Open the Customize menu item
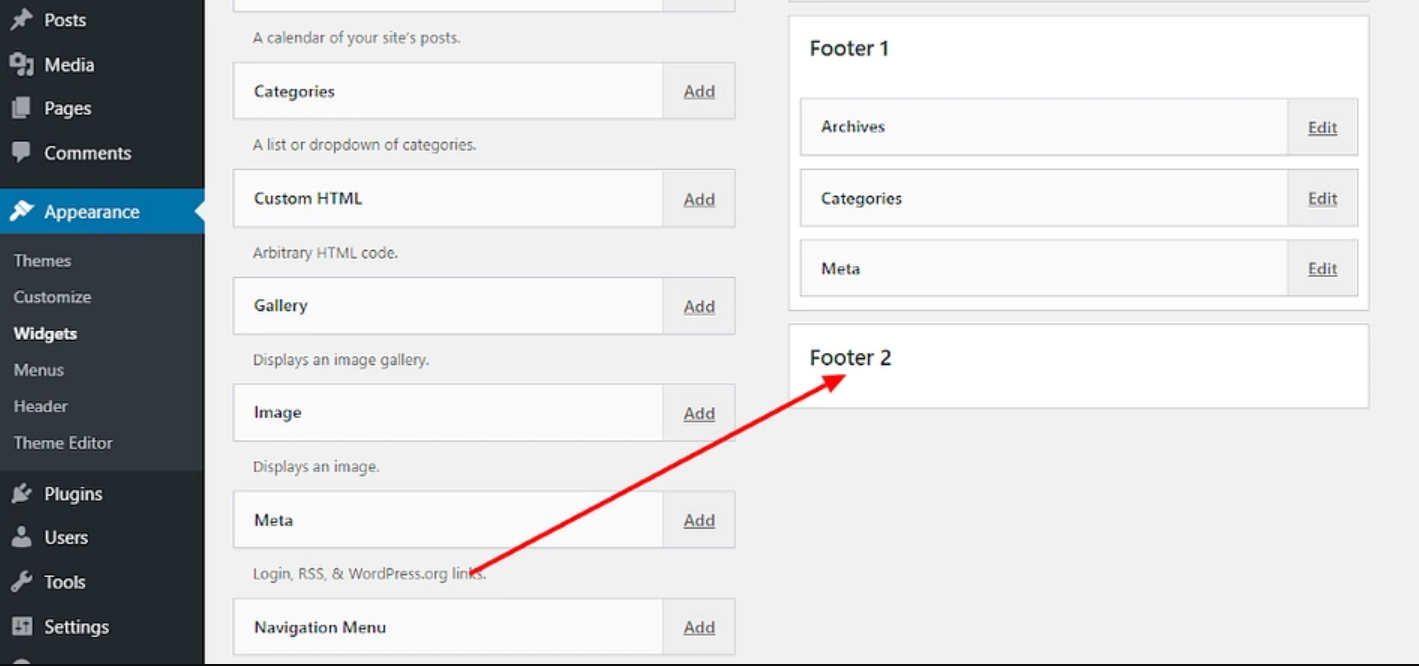 click(52, 296)
